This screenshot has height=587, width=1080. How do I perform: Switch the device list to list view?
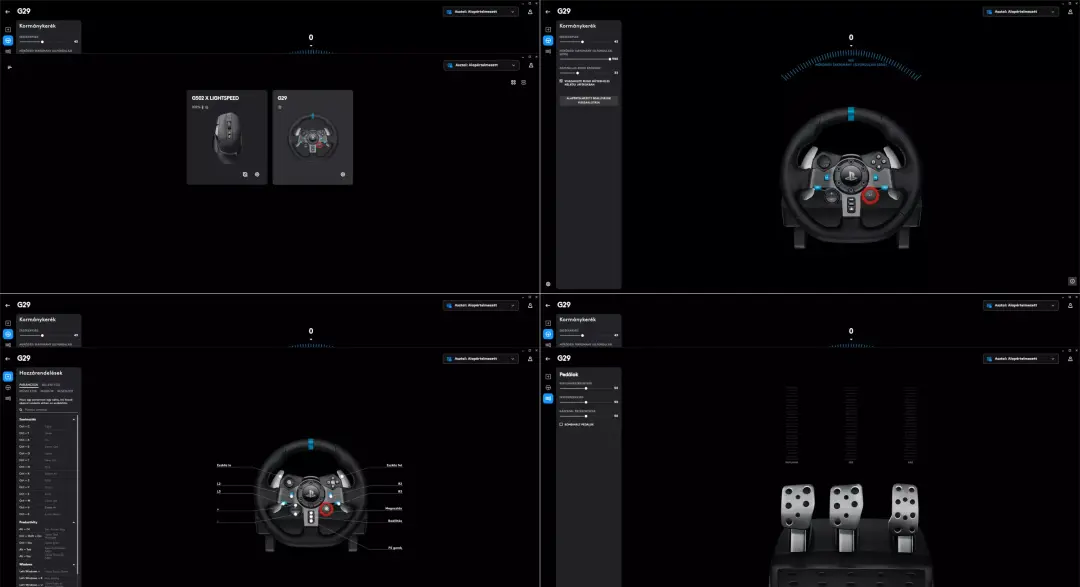[x=523, y=83]
